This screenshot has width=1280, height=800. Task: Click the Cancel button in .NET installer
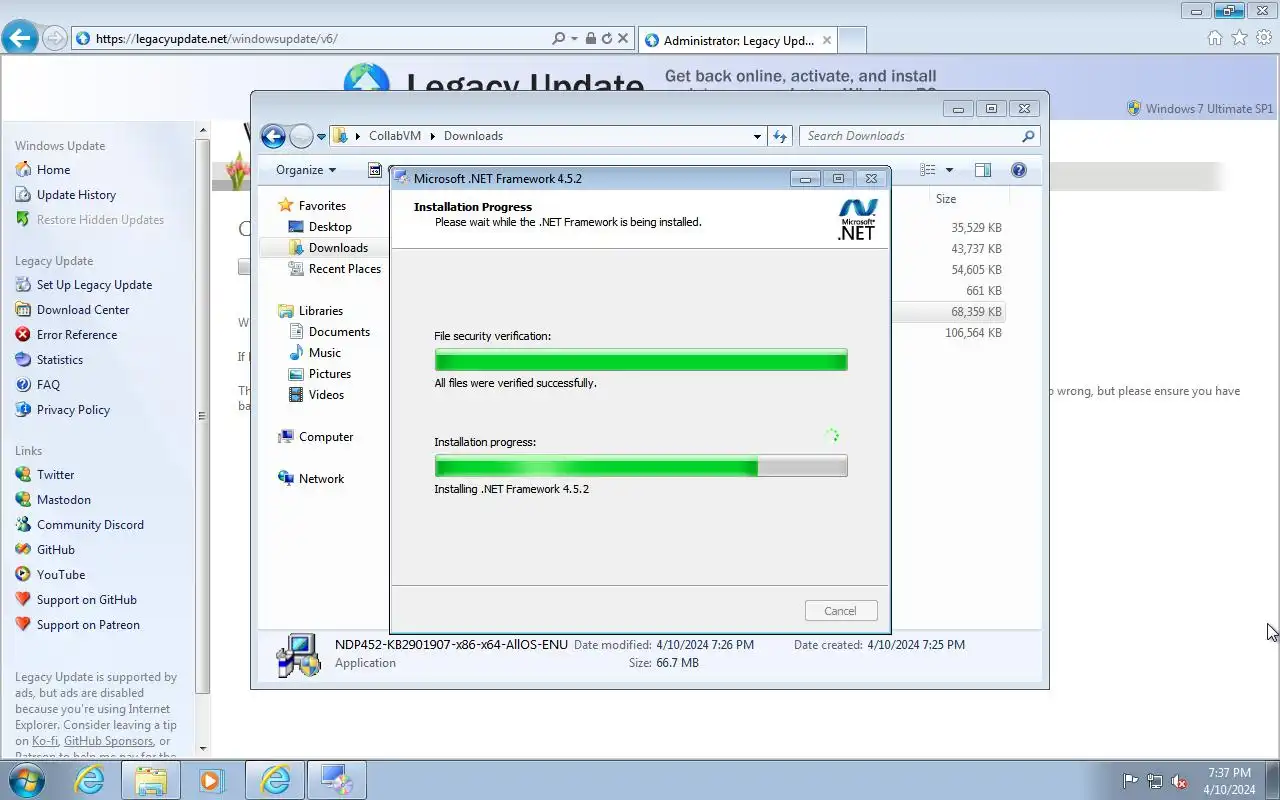pyautogui.click(x=840, y=611)
